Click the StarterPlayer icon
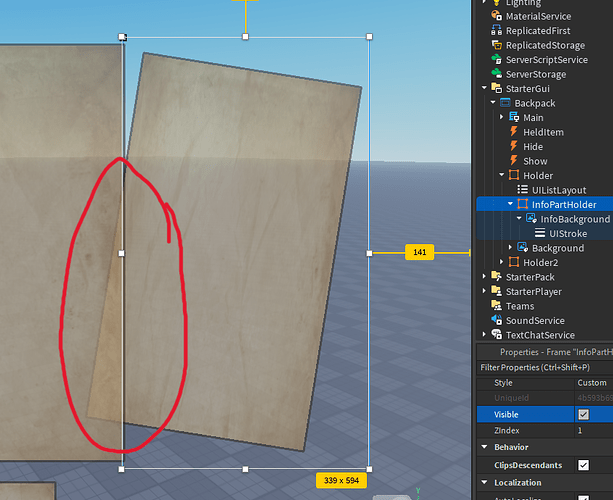This screenshot has width=613, height=500. 496,291
